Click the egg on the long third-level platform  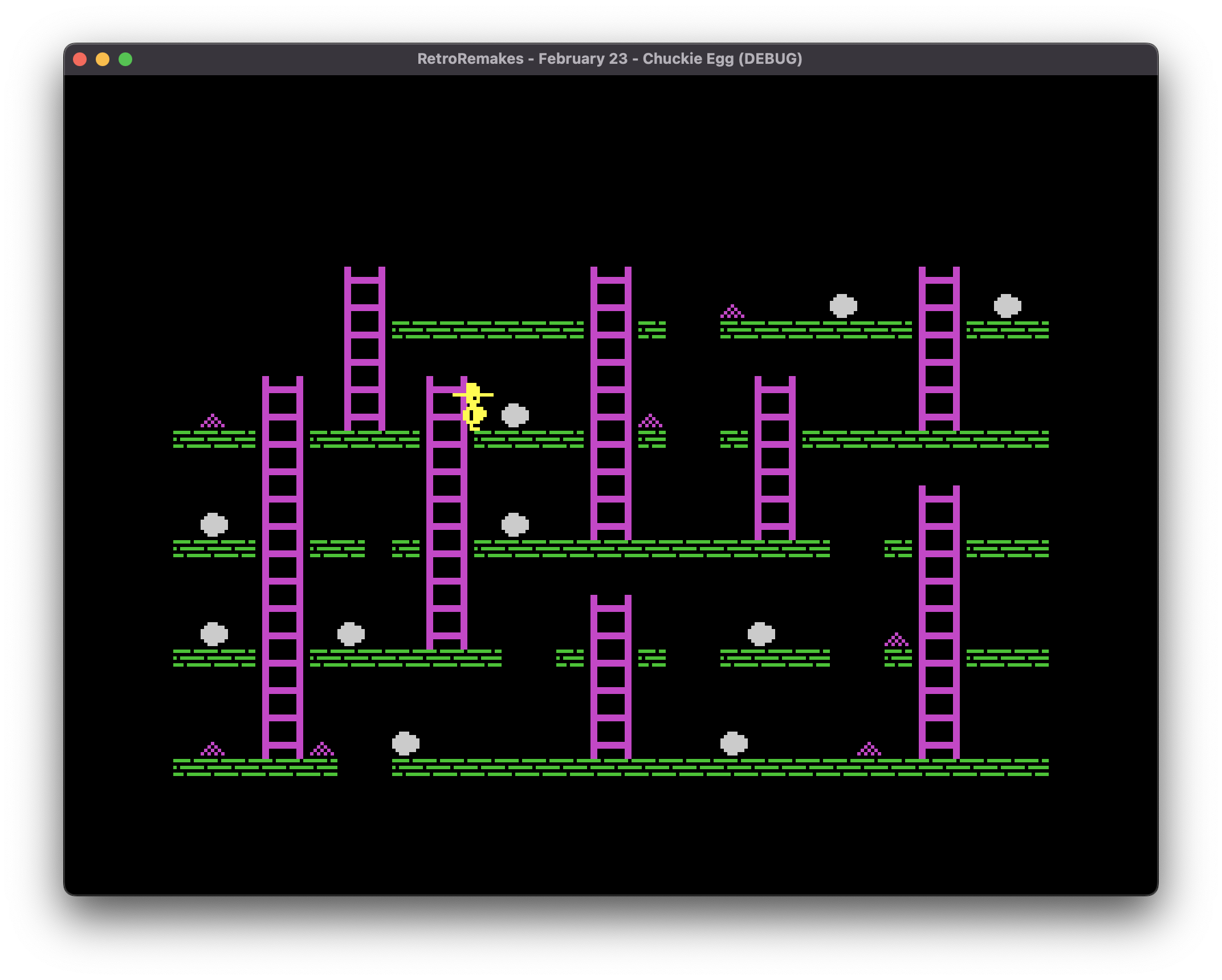[515, 524]
